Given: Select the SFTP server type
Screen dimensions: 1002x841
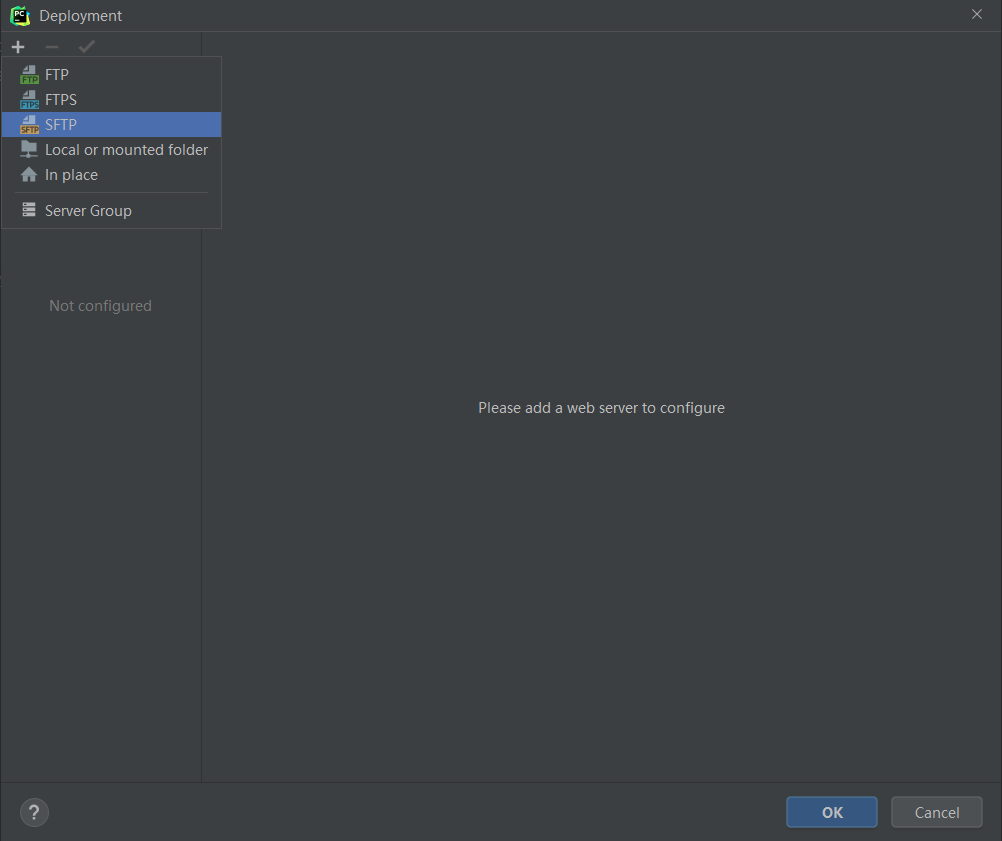Looking at the screenshot, I should [x=111, y=125].
